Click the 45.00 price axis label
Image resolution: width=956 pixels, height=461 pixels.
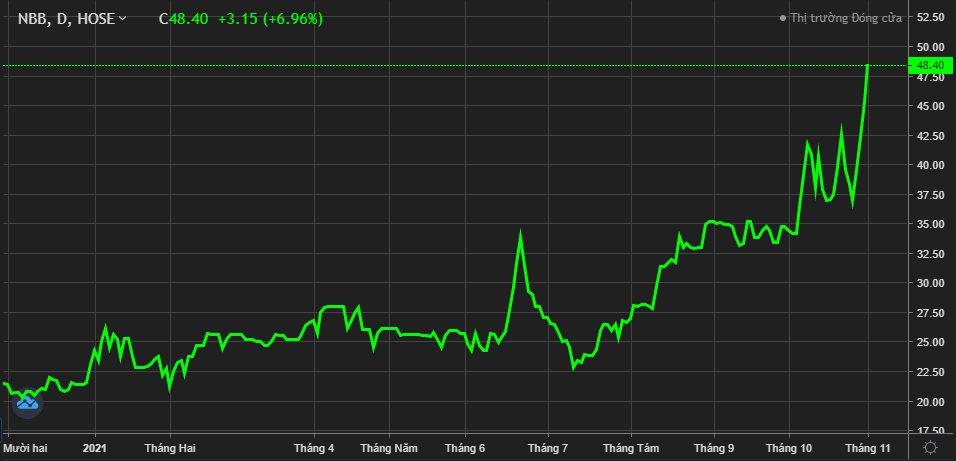coord(930,106)
